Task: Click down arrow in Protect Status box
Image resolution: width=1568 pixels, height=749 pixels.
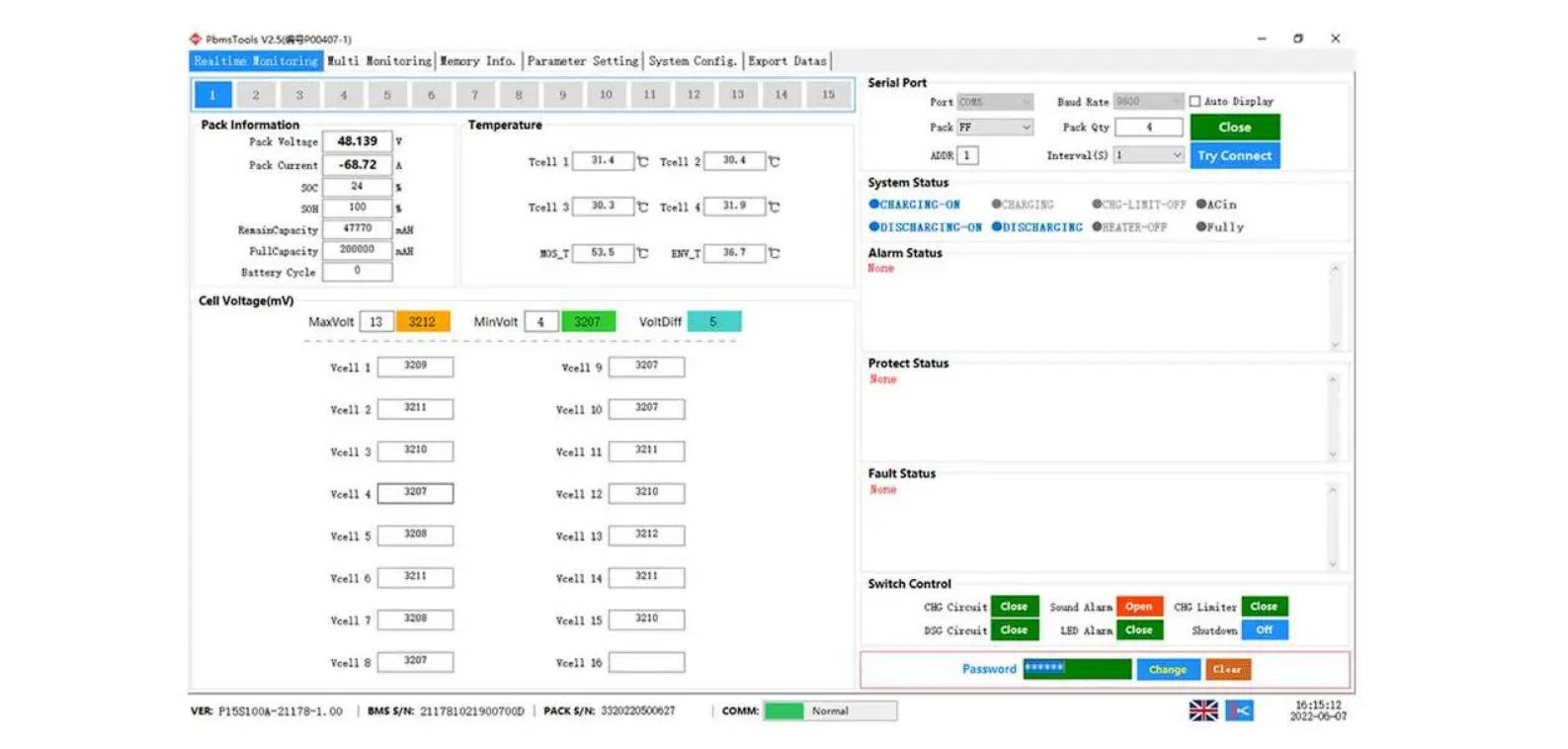Action: click(x=1333, y=455)
